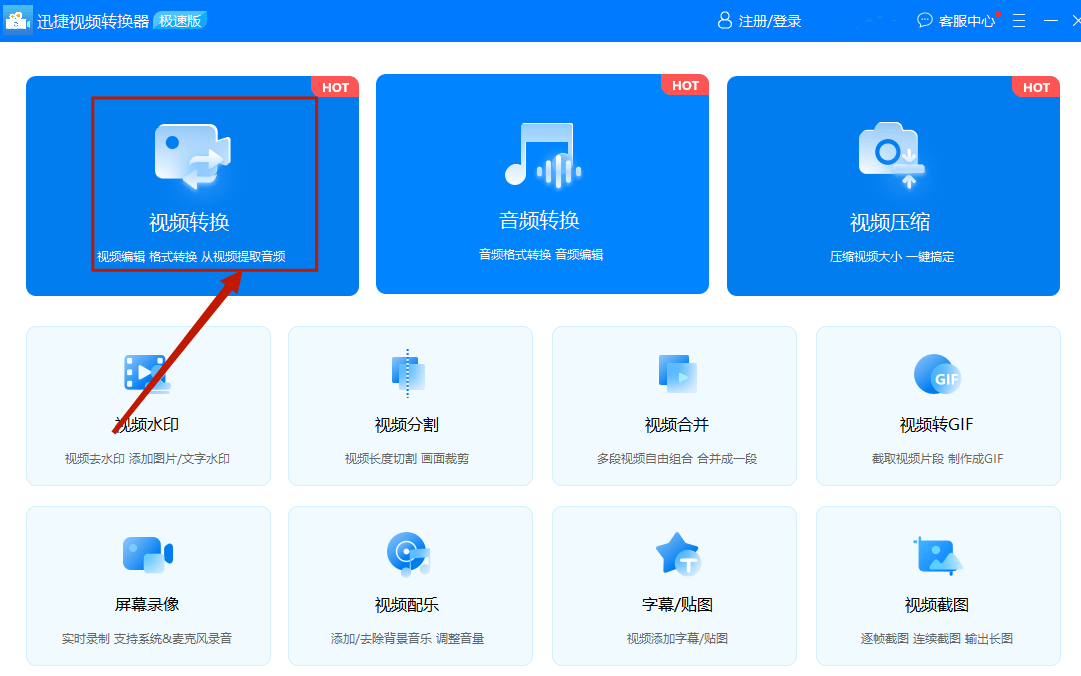Open the 视频分割 (video split) tool
The height and width of the screenshot is (676, 1081).
pyautogui.click(x=410, y=405)
